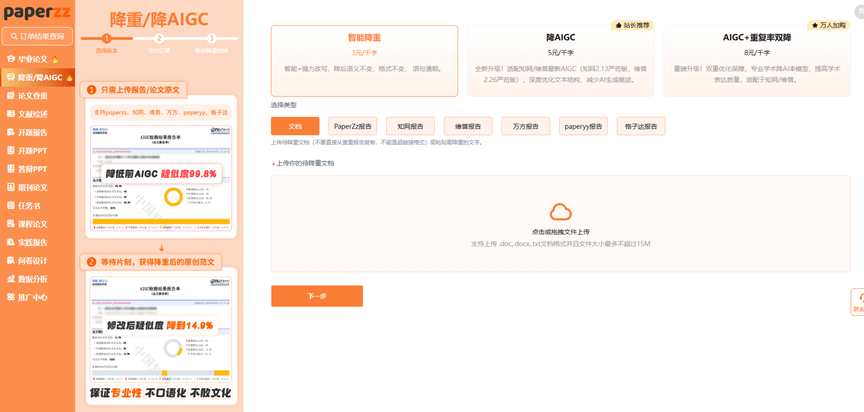Click the 3元/千字 price text
Viewport: 864px width, 412px height.
(x=364, y=53)
